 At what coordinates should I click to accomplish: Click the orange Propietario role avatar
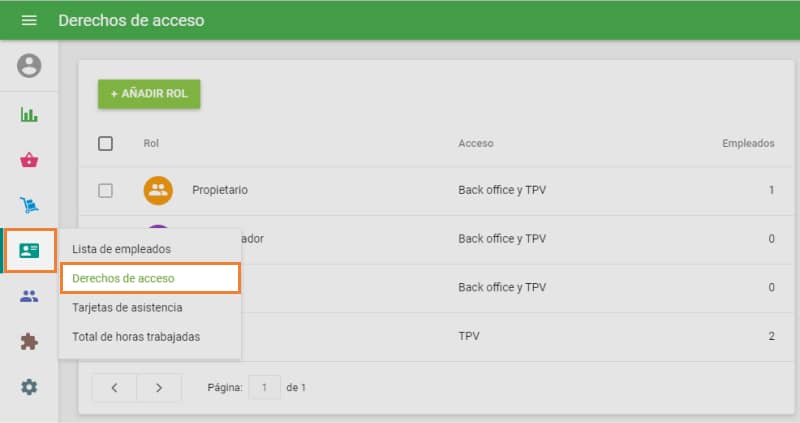pos(158,190)
